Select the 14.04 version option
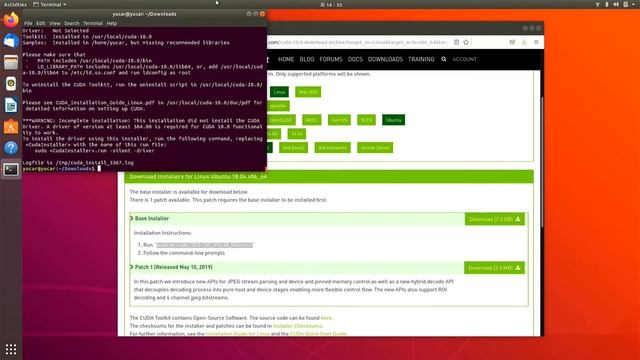 point(297,134)
